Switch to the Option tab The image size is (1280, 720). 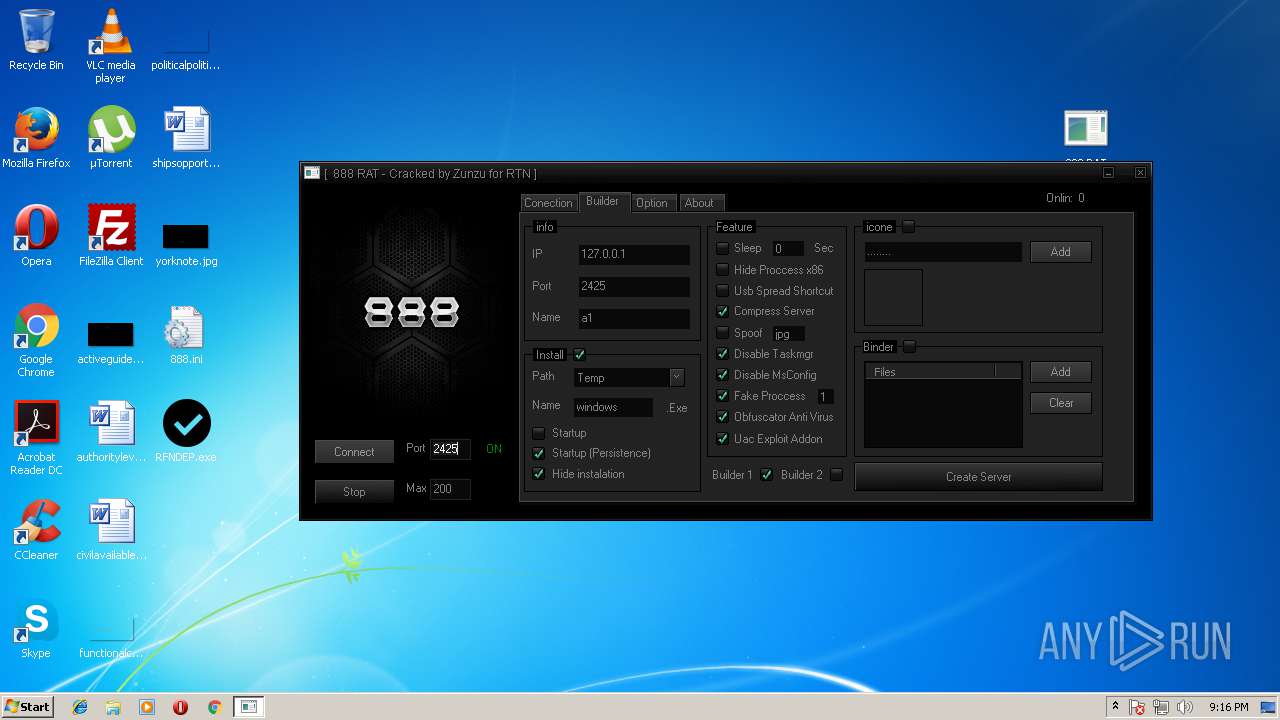click(x=652, y=203)
